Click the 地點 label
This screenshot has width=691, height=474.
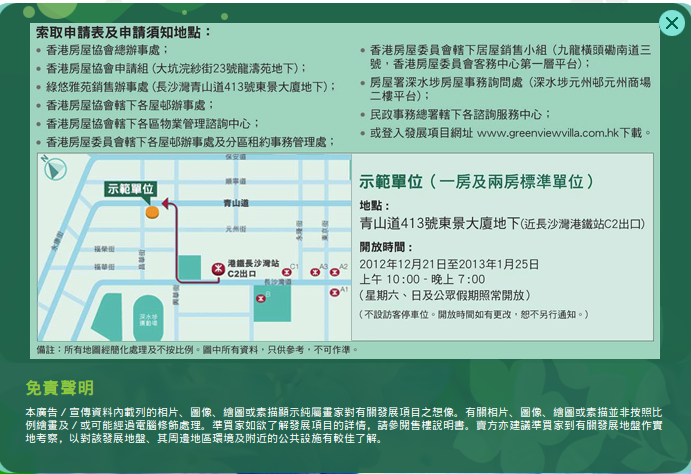(x=375, y=206)
